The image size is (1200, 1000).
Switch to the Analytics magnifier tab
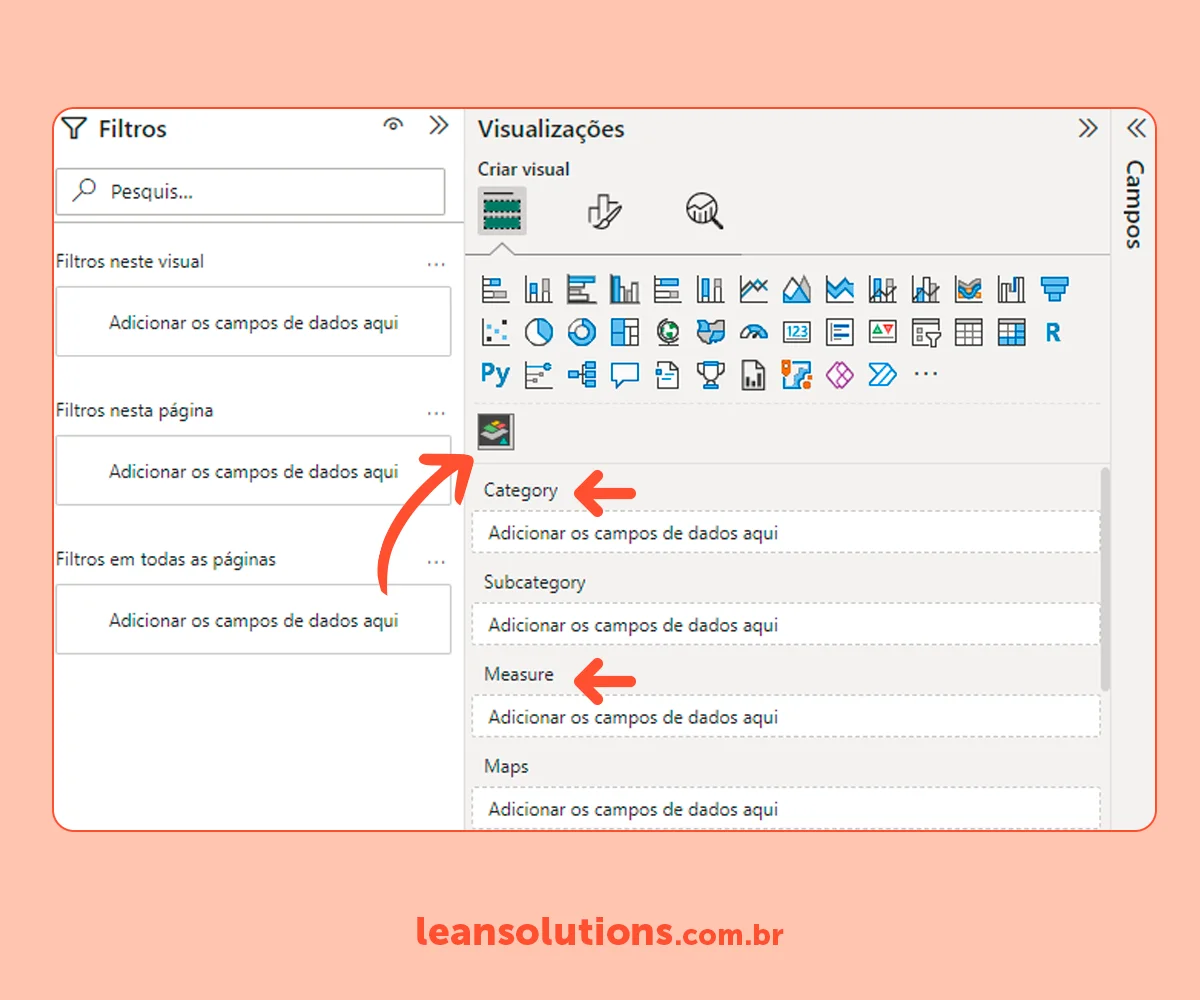pos(704,211)
